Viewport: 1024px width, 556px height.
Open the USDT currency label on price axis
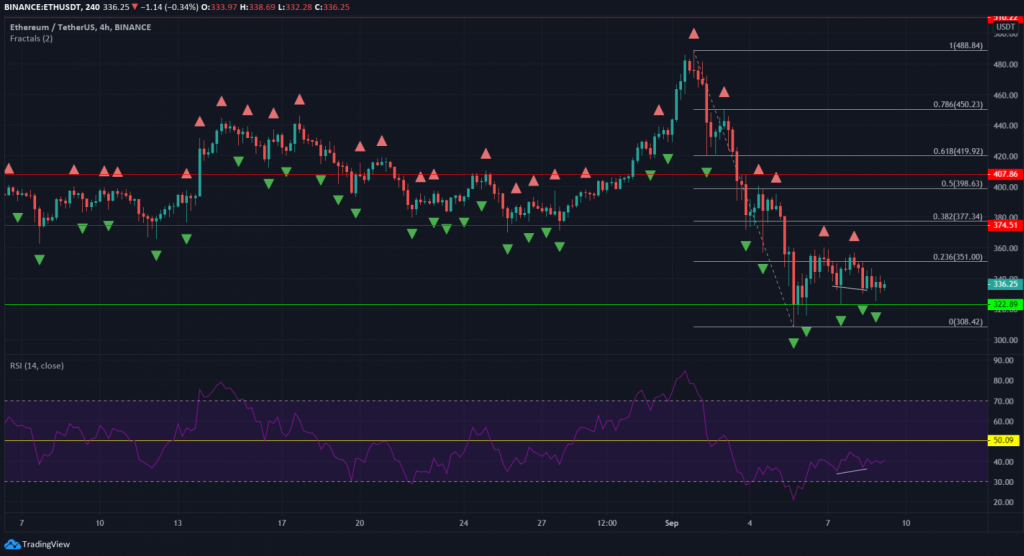tap(1005, 27)
